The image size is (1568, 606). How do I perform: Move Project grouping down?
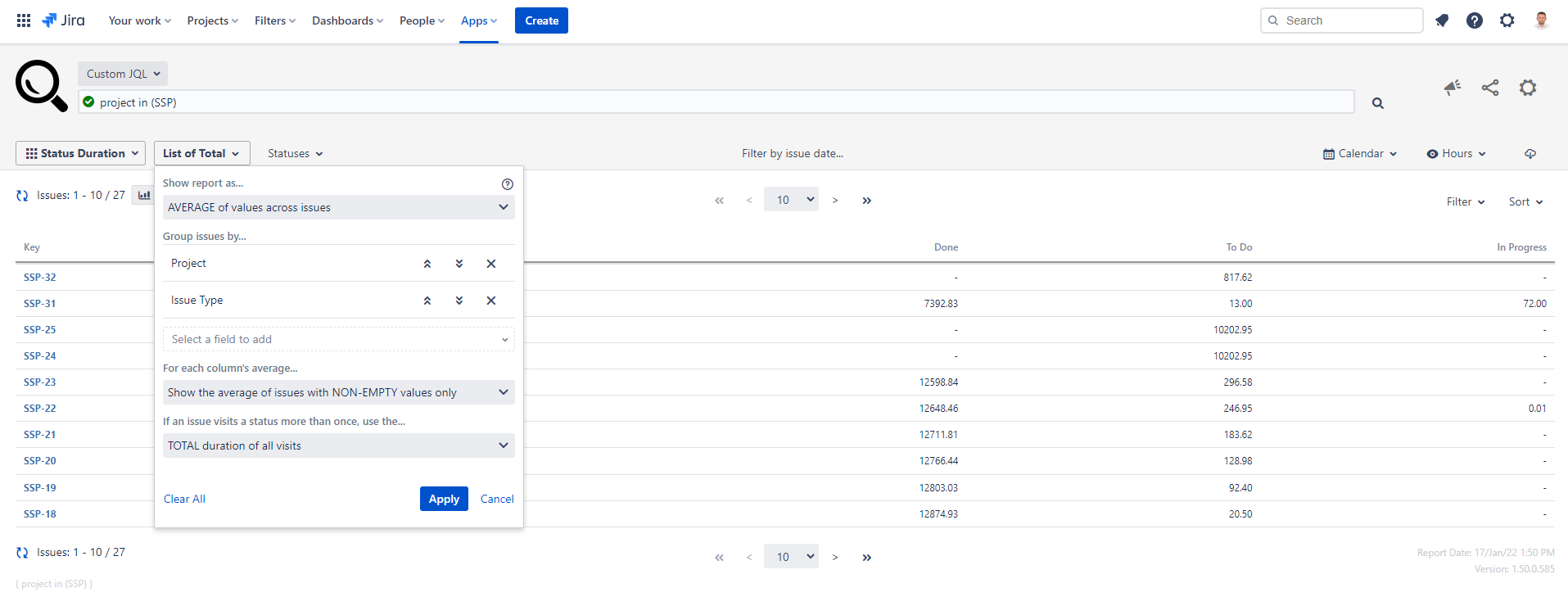[459, 264]
